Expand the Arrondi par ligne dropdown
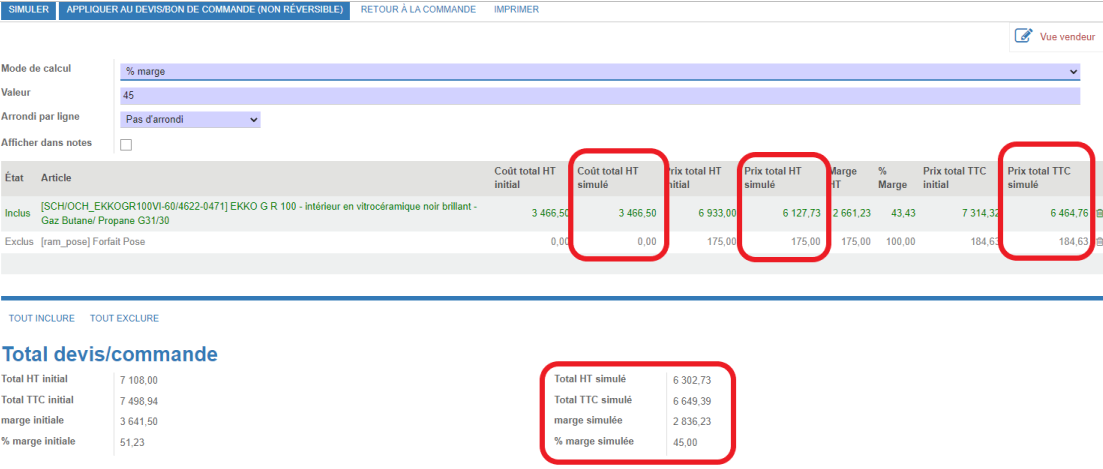 click(x=191, y=120)
